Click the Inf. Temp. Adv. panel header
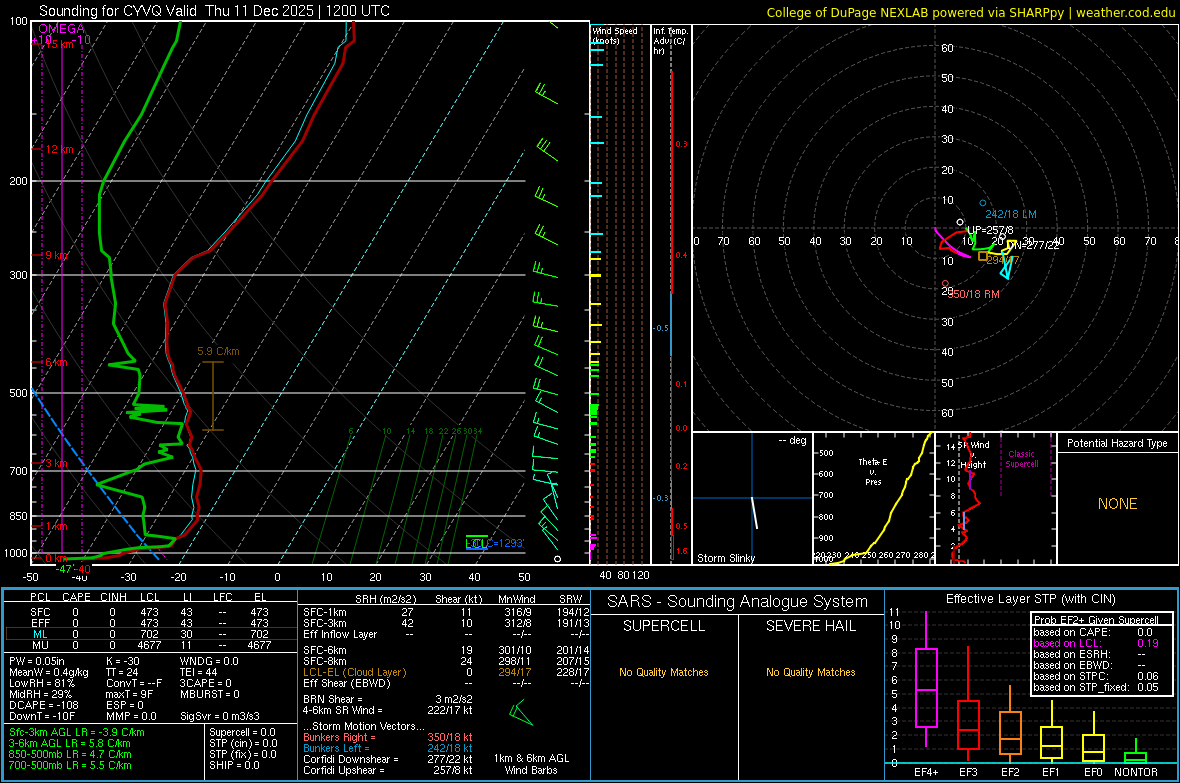This screenshot has height=783, width=1180. (670, 41)
